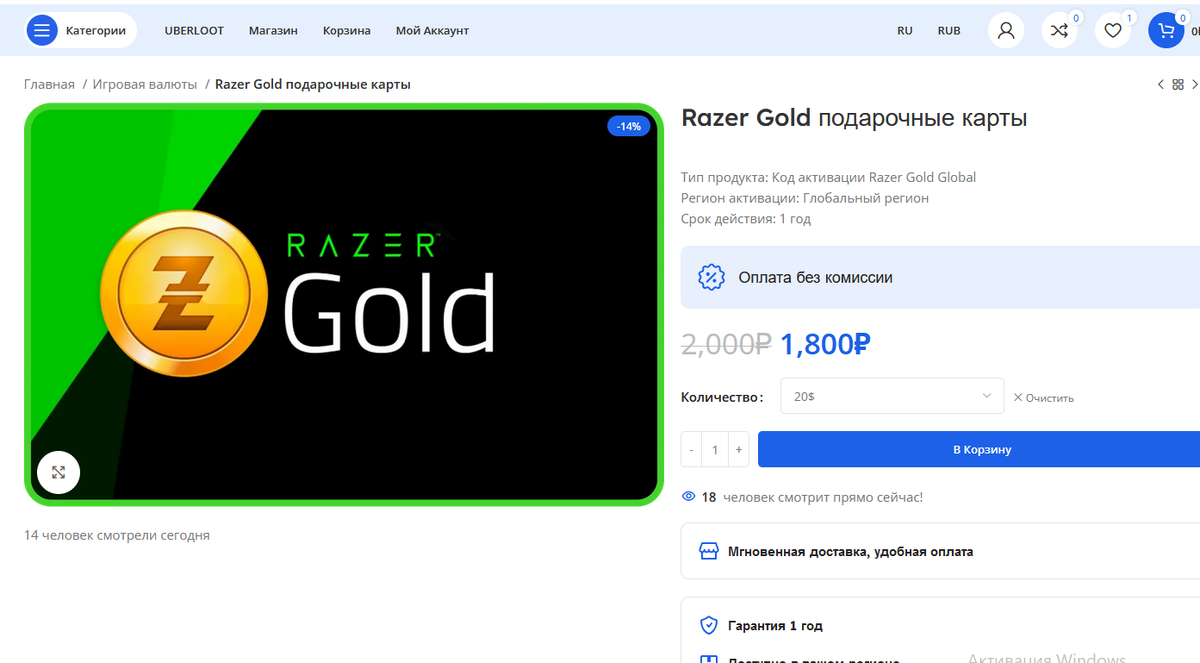Go to Игровая валюты breadcrumb
Image resolution: width=1200 pixels, height=663 pixels.
tap(145, 84)
